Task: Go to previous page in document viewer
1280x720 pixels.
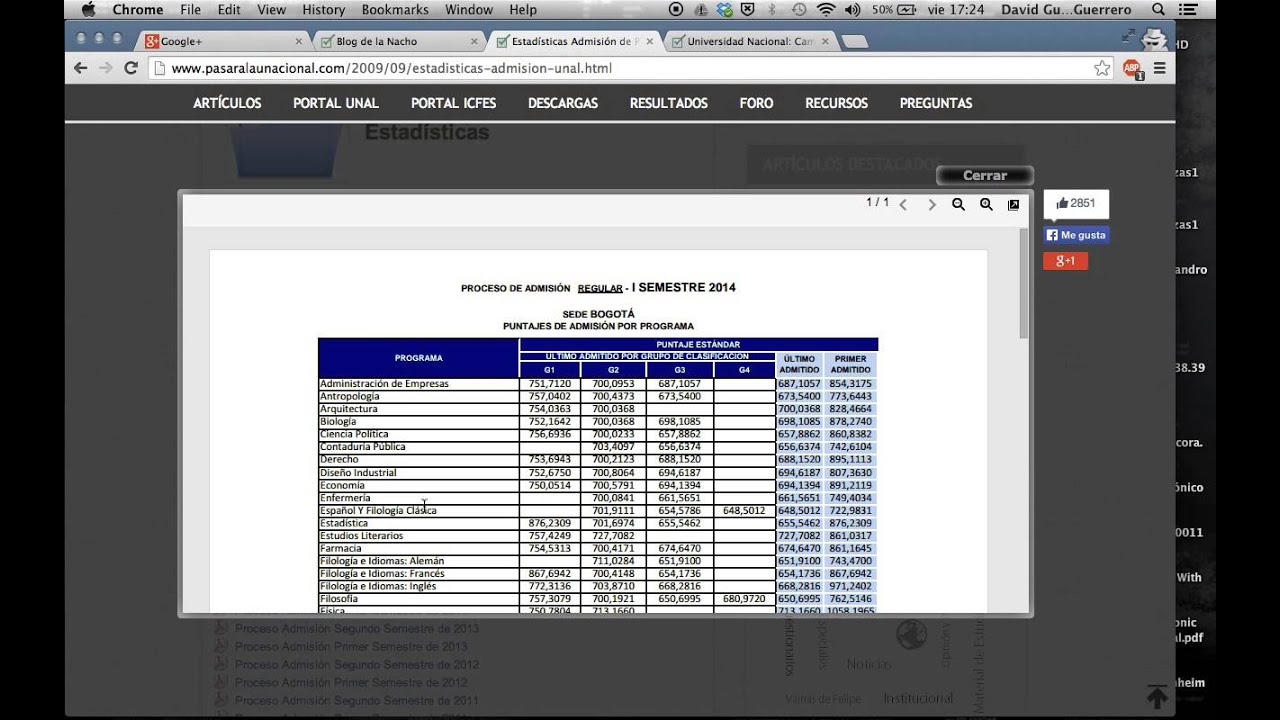Action: (903, 204)
